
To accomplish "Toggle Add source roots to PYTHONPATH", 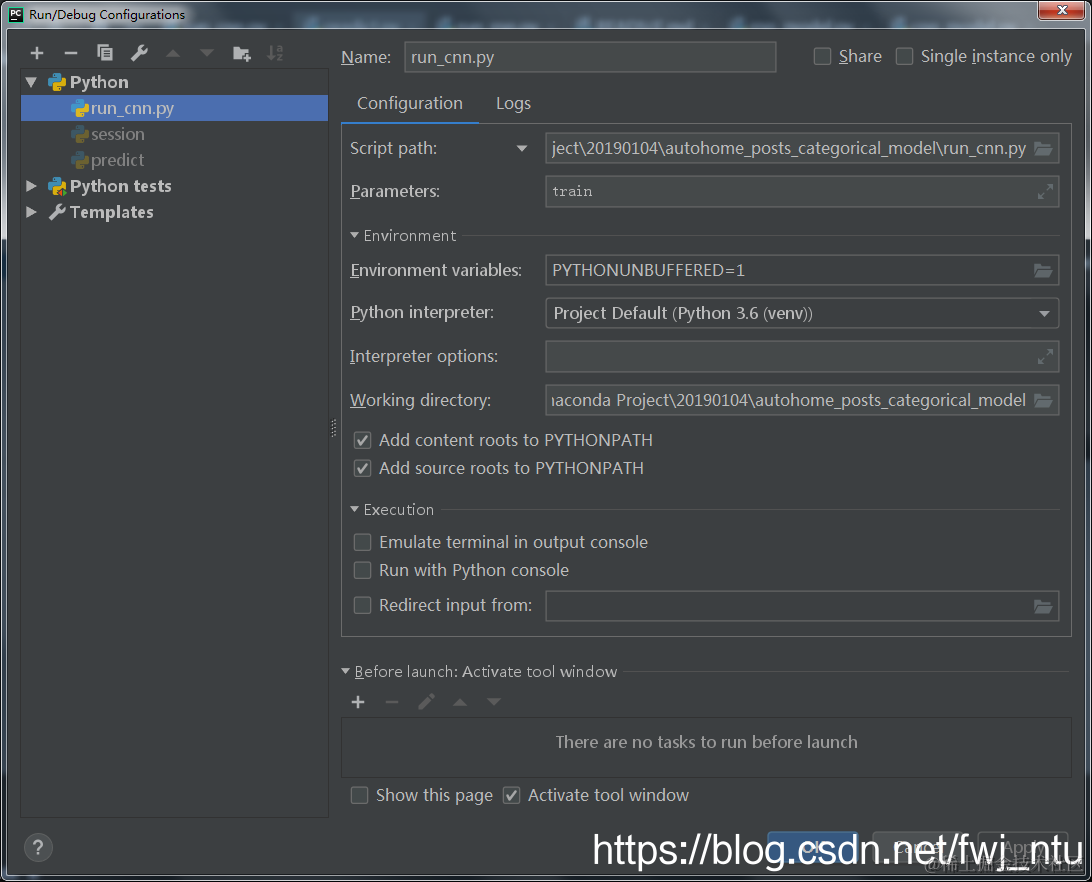I will click(362, 468).
